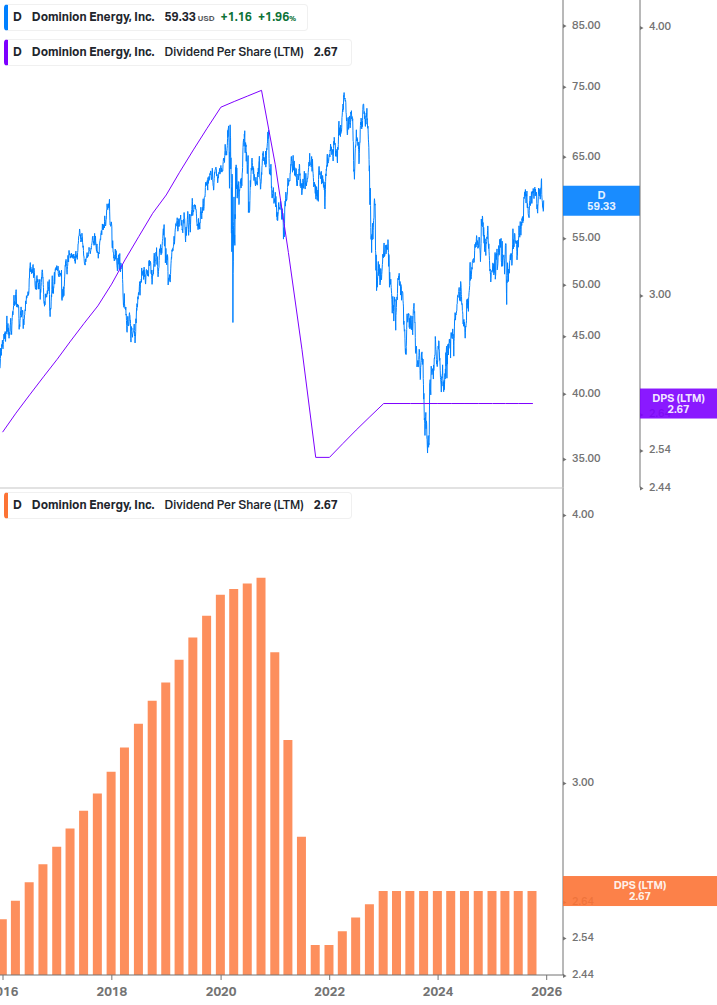Image resolution: width=717 pixels, height=1005 pixels.
Task: Click the +1.16 change value in price legend
Action: [x=236, y=17]
